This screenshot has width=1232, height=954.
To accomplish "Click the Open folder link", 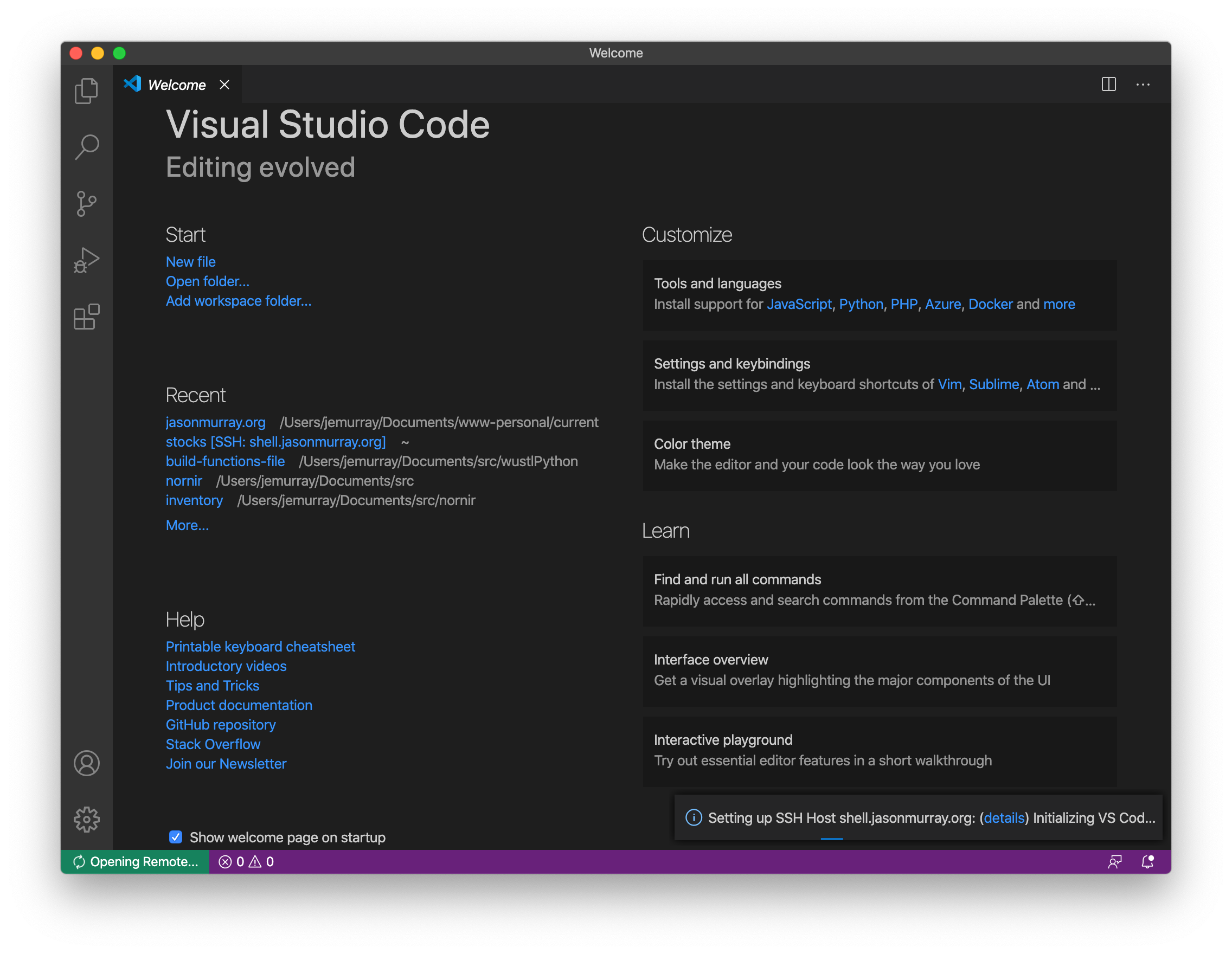I will click(x=207, y=281).
